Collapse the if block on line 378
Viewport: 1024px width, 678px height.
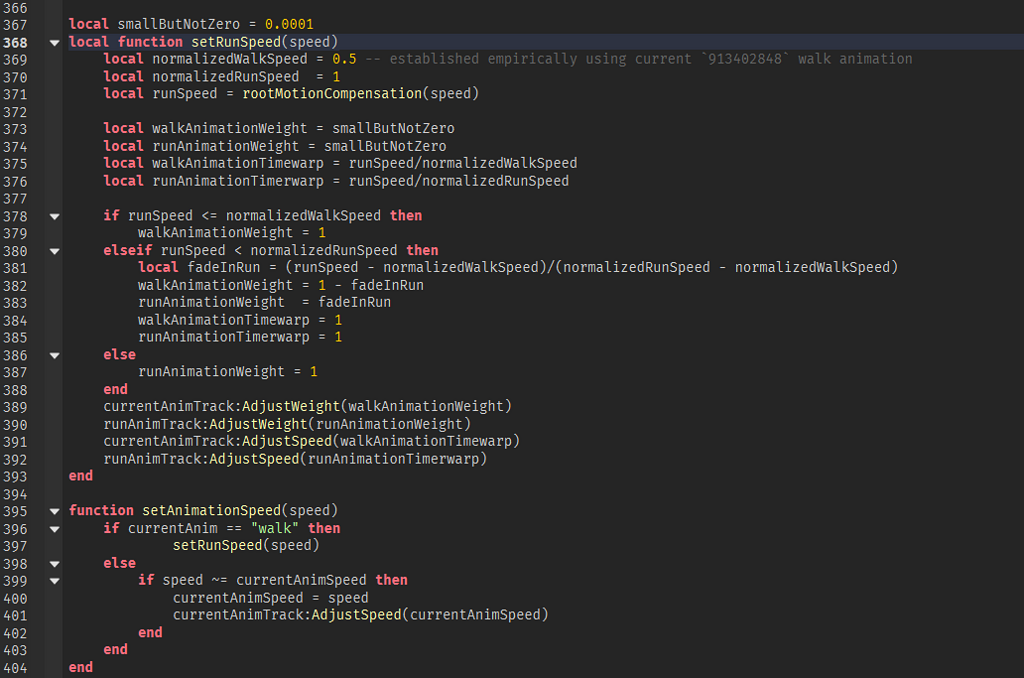point(54,215)
